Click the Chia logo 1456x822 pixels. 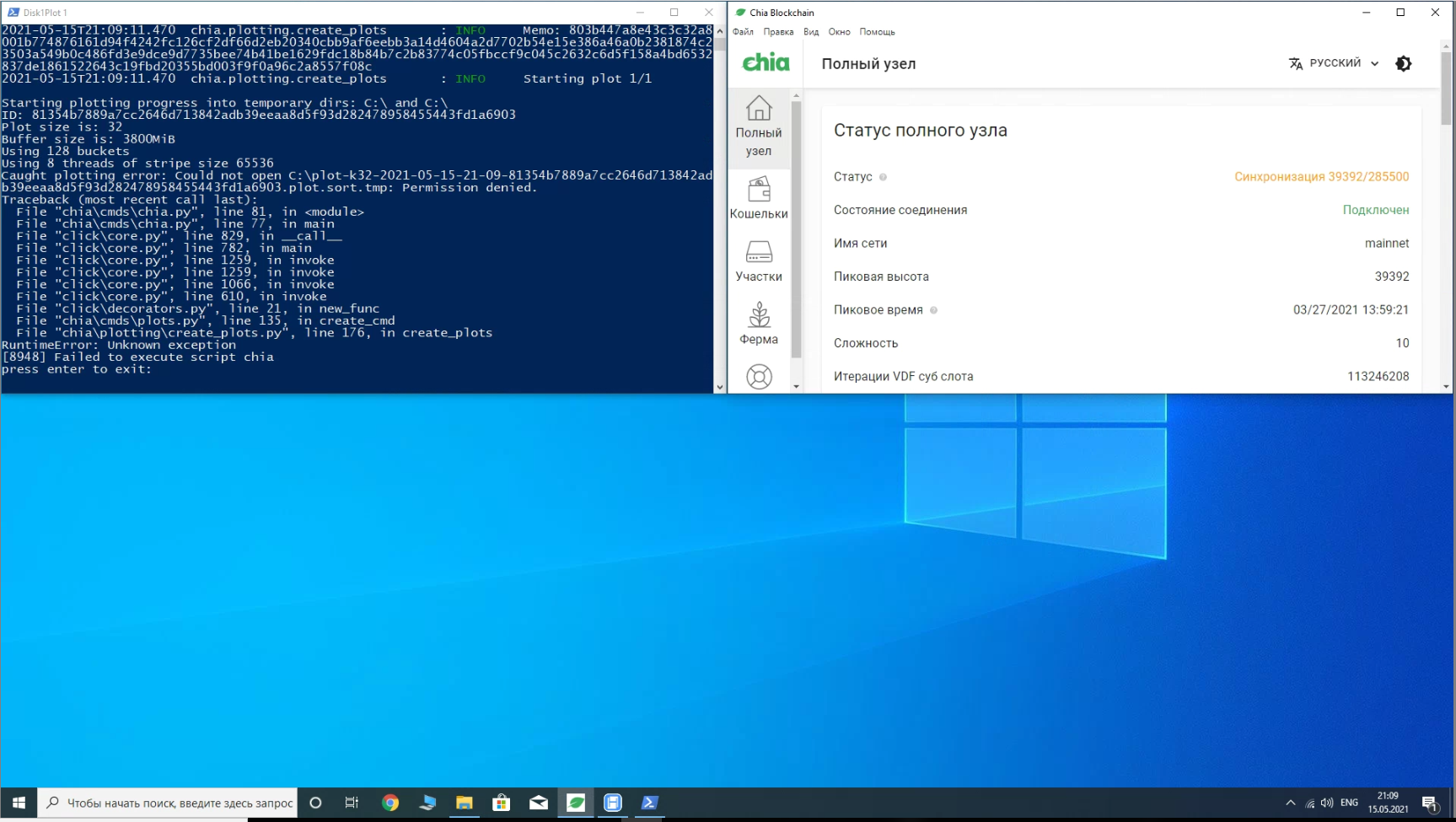(x=766, y=62)
